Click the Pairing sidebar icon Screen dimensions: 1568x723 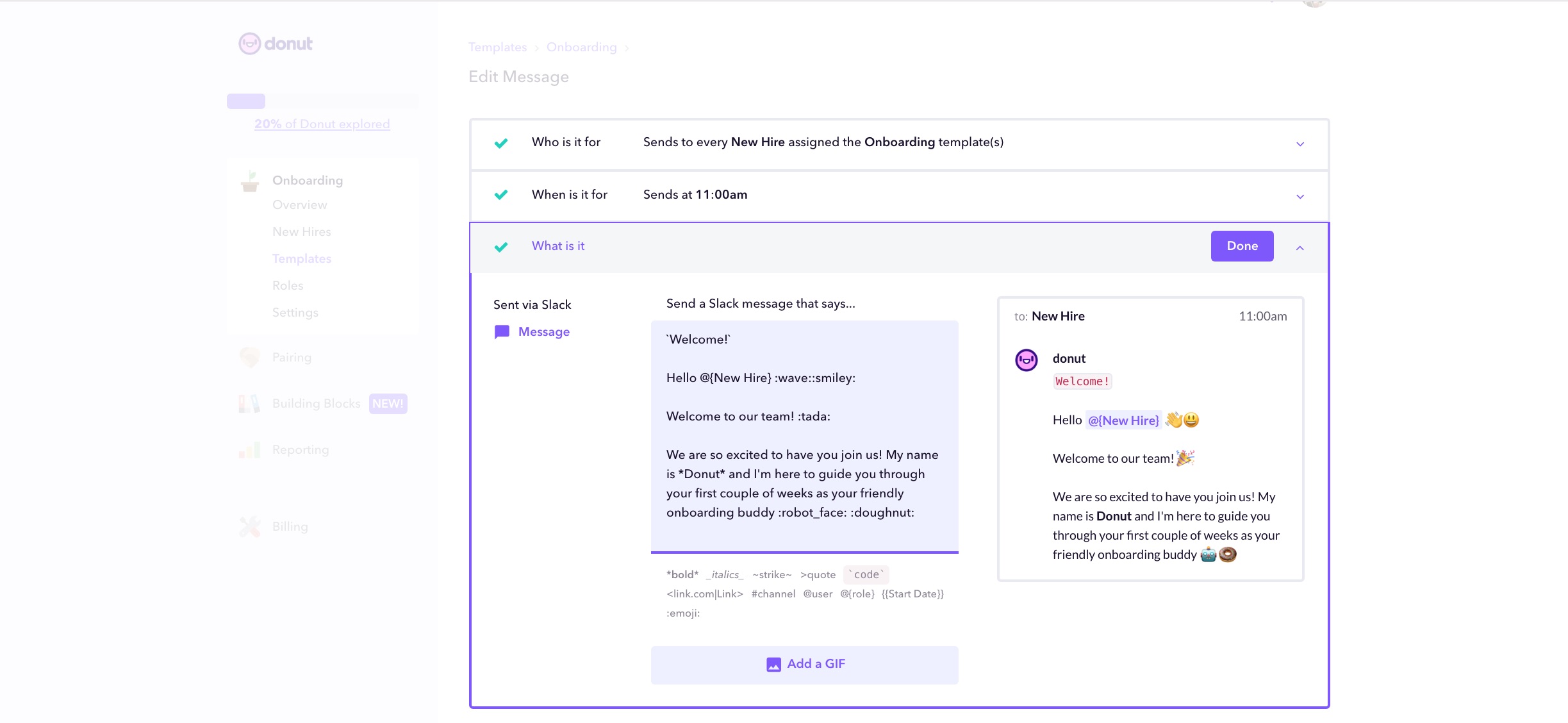(x=250, y=358)
